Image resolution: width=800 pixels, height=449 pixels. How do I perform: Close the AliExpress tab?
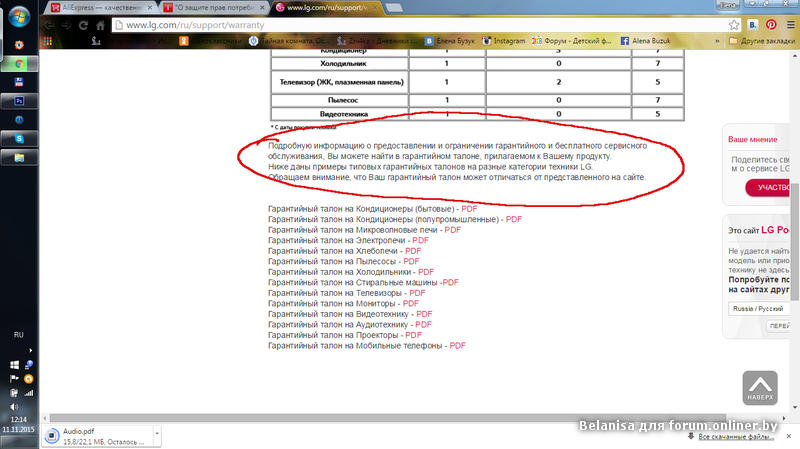point(149,8)
